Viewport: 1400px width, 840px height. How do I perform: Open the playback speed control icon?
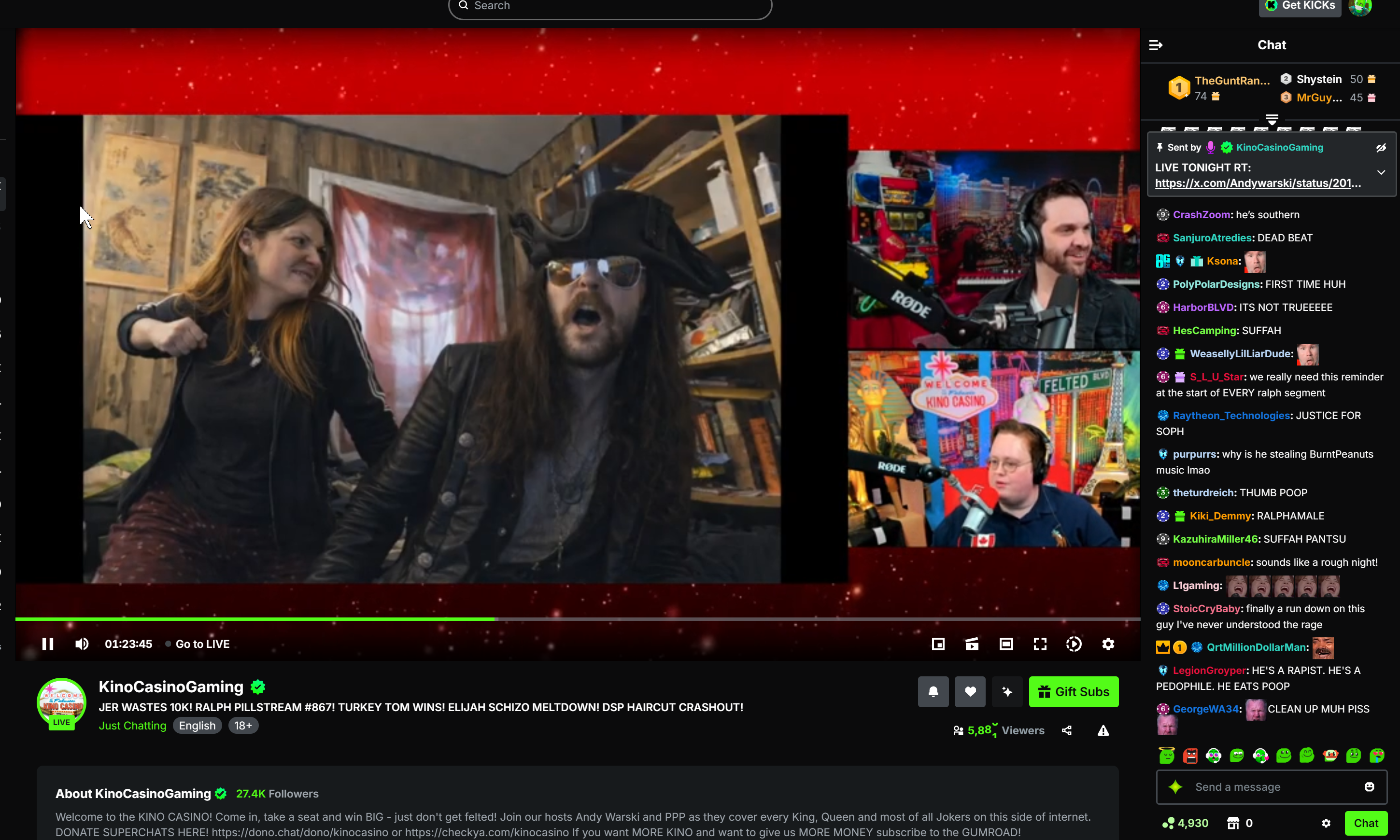click(1074, 644)
